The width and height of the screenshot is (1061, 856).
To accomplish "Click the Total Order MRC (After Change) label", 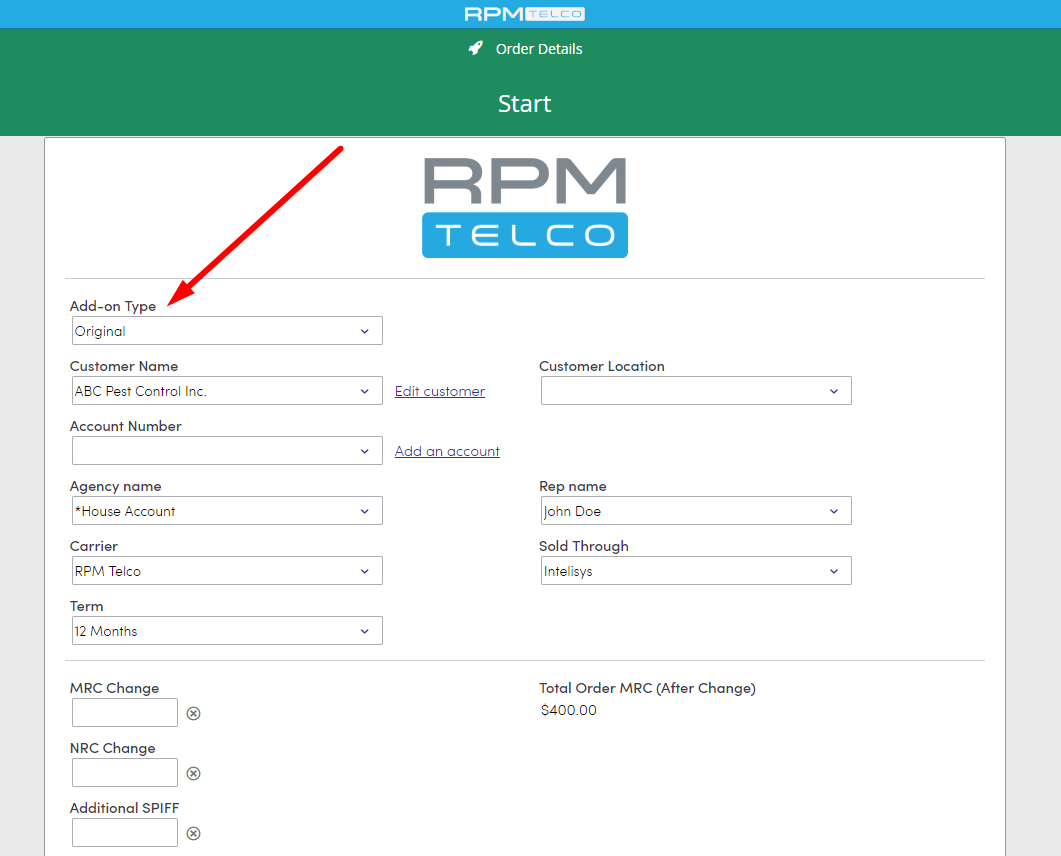I will coord(648,688).
